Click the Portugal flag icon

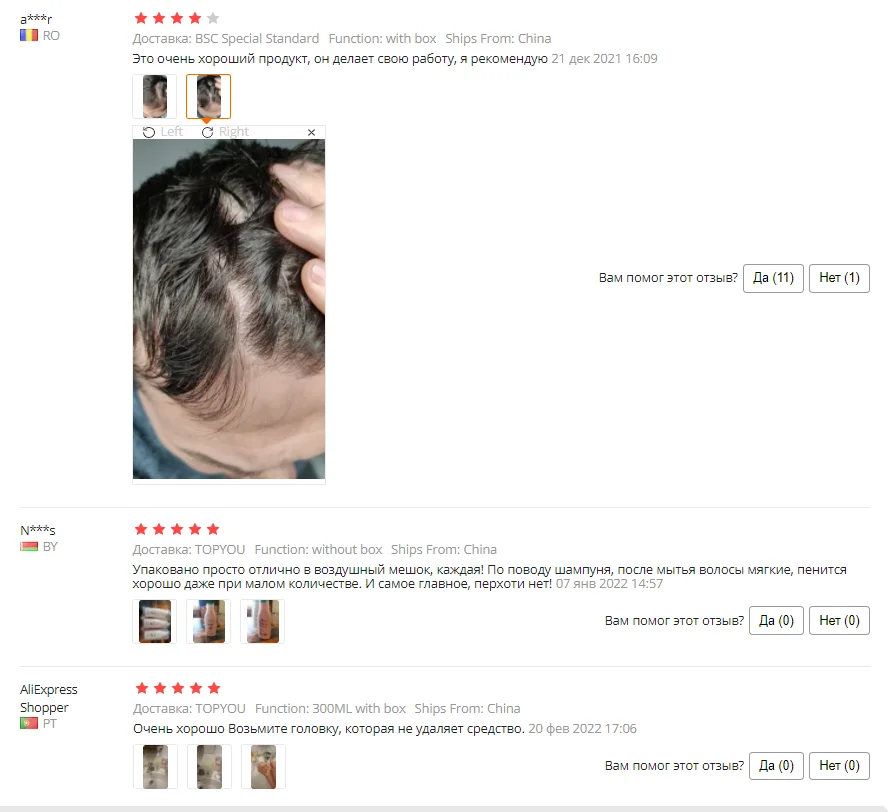coord(29,723)
